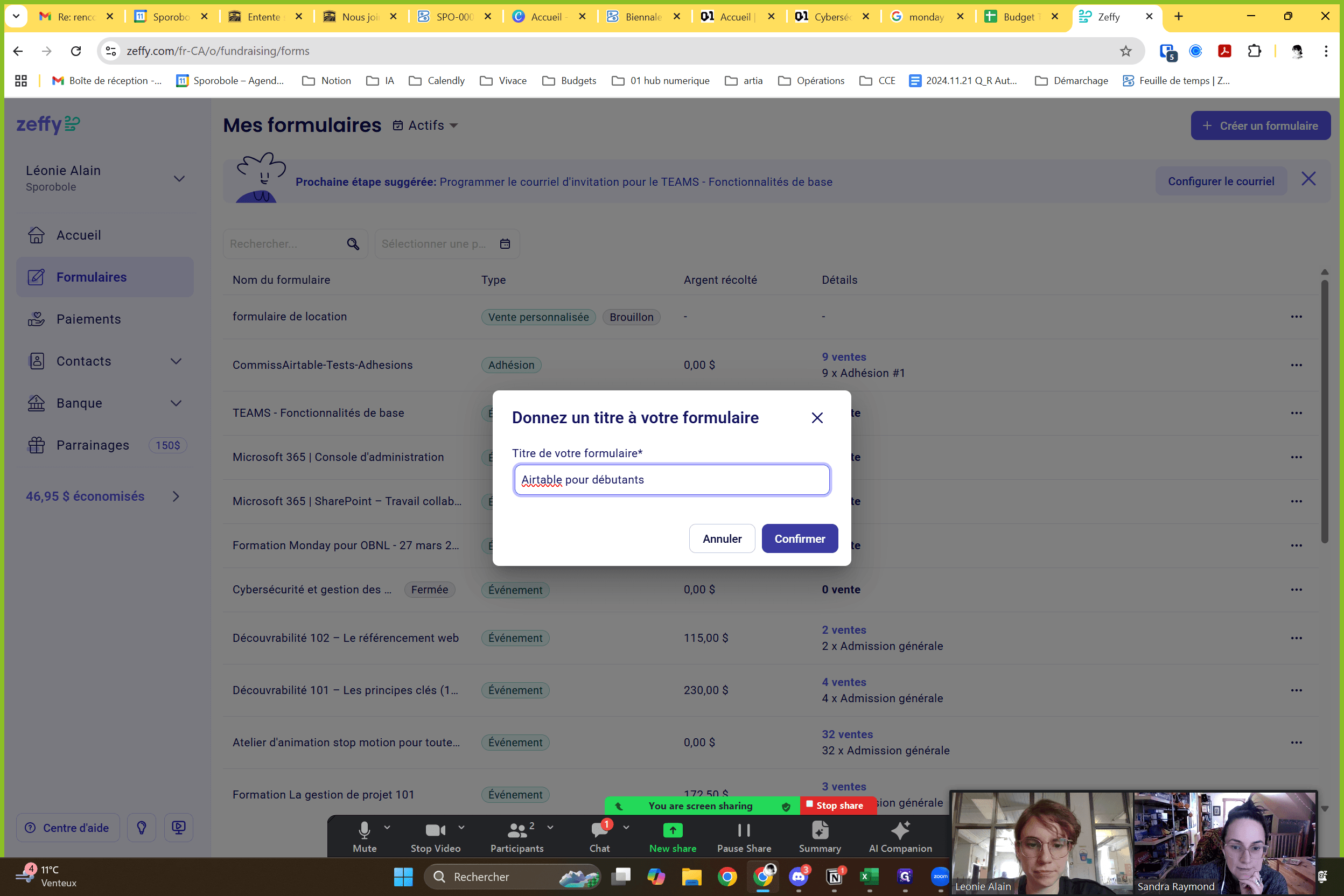Click Configurer le courriel button
Image resolution: width=1344 pixels, height=896 pixels.
tap(1221, 181)
